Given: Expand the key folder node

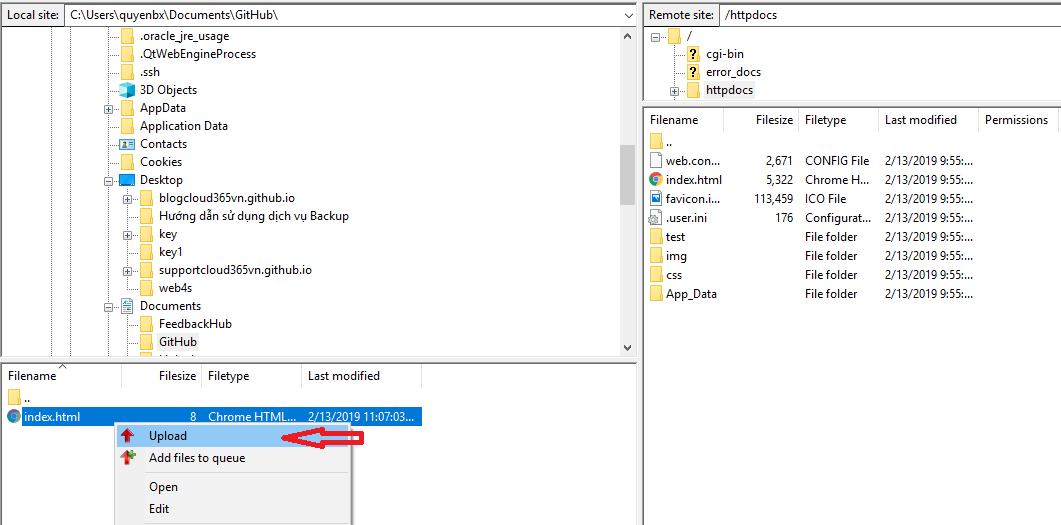Looking at the screenshot, I should point(127,235).
